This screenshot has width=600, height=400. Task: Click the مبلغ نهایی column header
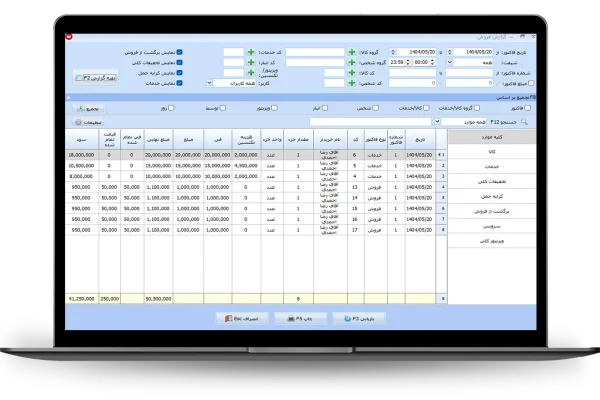(x=158, y=140)
